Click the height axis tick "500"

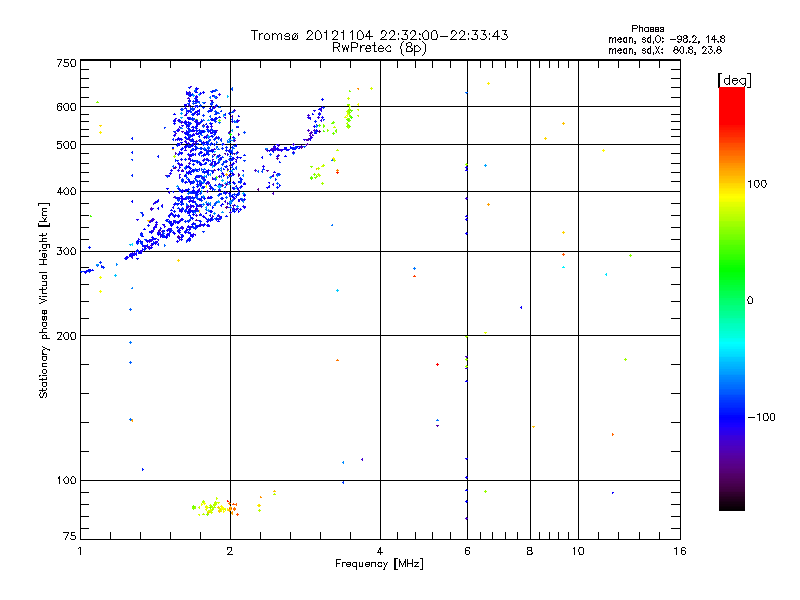click(66, 145)
